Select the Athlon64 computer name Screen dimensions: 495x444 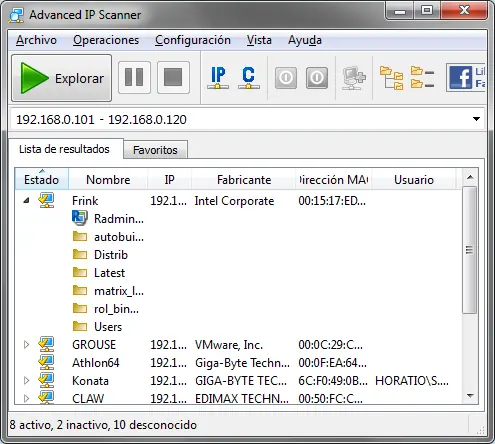[x=96, y=363]
